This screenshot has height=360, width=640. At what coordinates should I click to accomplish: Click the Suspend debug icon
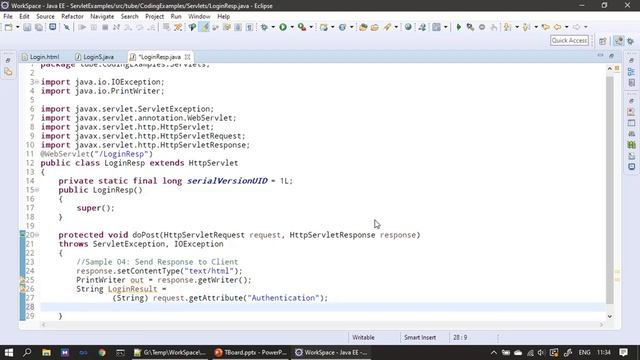point(93,27)
